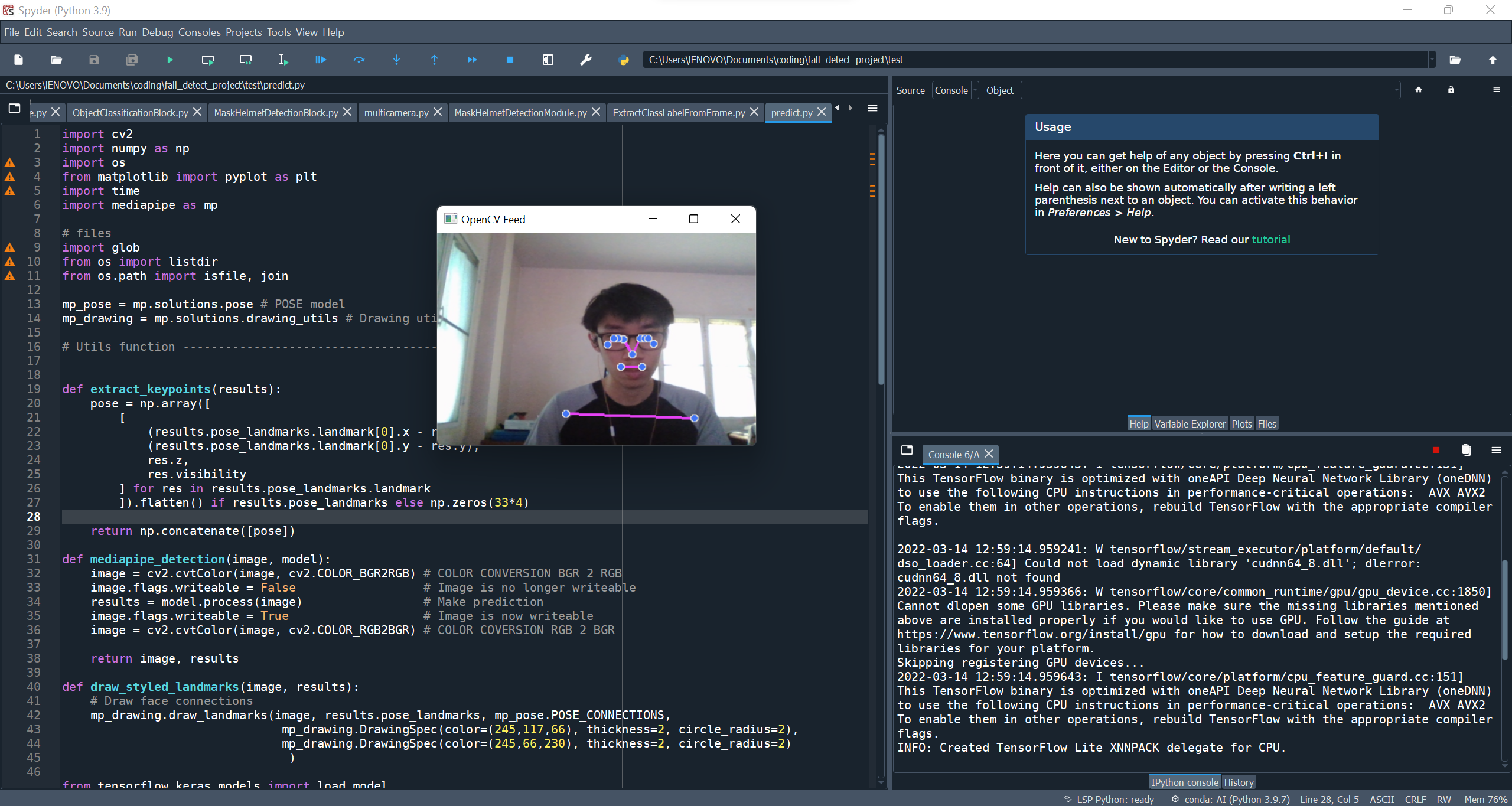
Task: Click the Stop debugging square icon
Action: [x=510, y=60]
